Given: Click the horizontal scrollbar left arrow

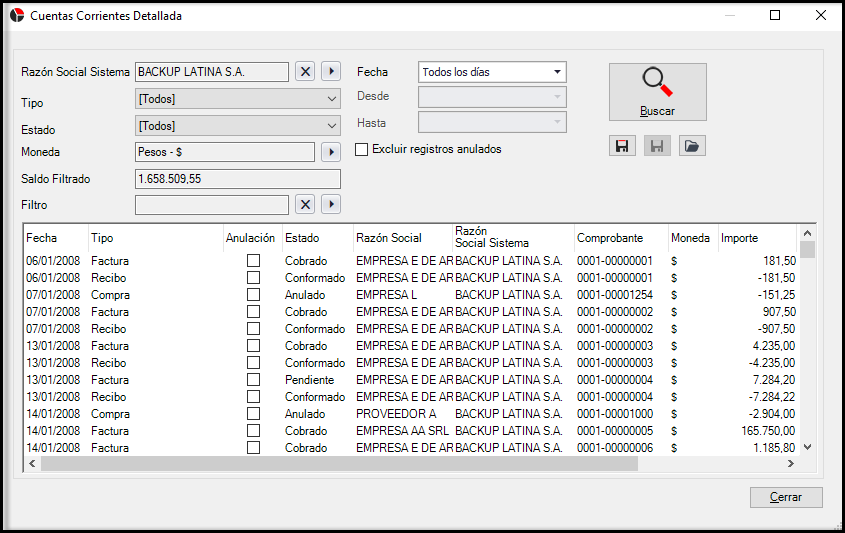Looking at the screenshot, I should tap(32, 463).
